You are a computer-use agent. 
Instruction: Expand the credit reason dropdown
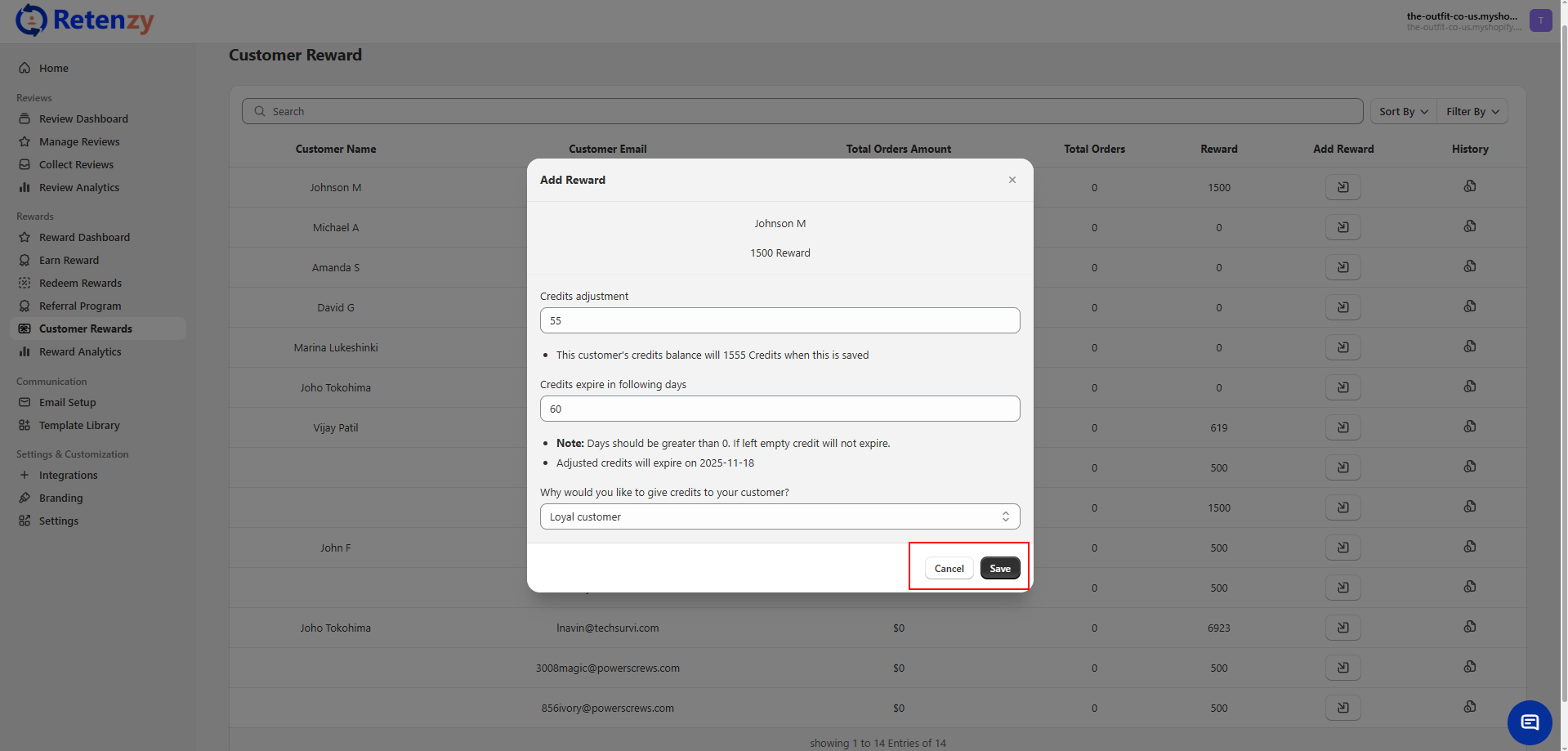point(780,516)
